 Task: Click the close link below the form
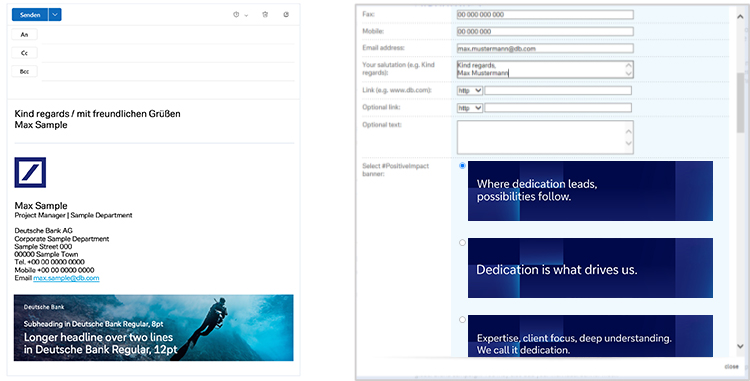pos(731,367)
